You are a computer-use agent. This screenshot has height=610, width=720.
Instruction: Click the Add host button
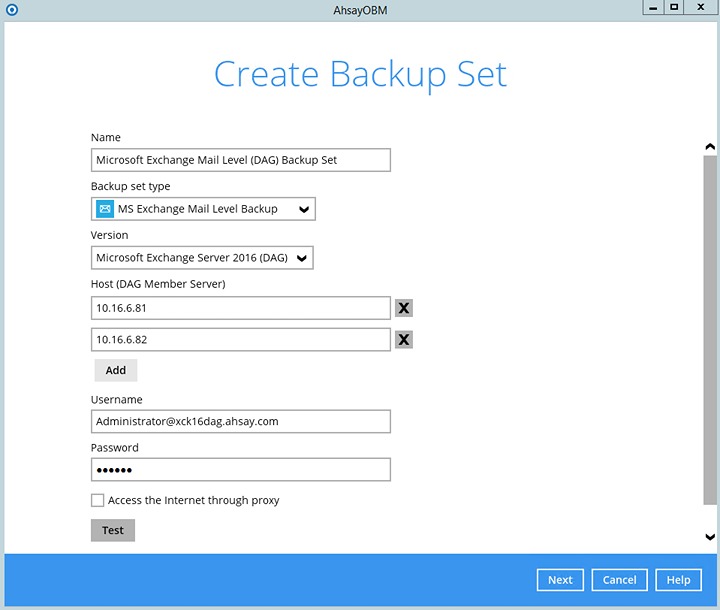tap(116, 370)
